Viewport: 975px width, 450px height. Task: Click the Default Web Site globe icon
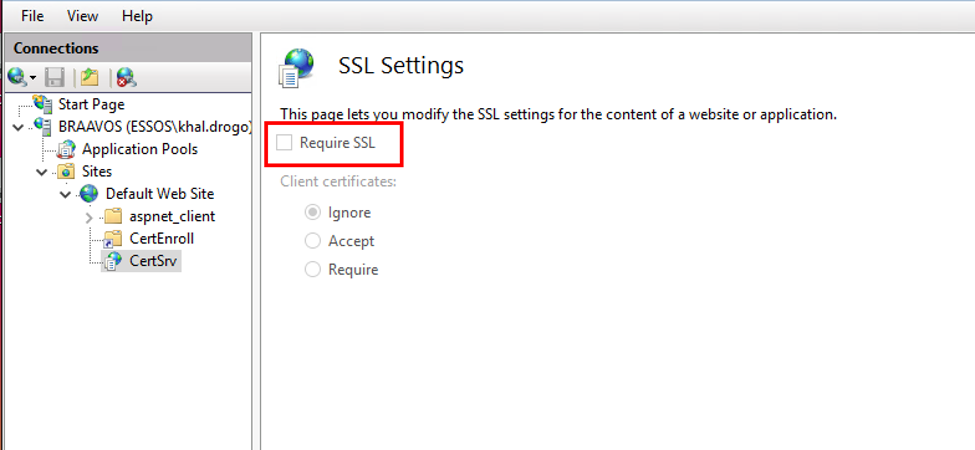89,194
